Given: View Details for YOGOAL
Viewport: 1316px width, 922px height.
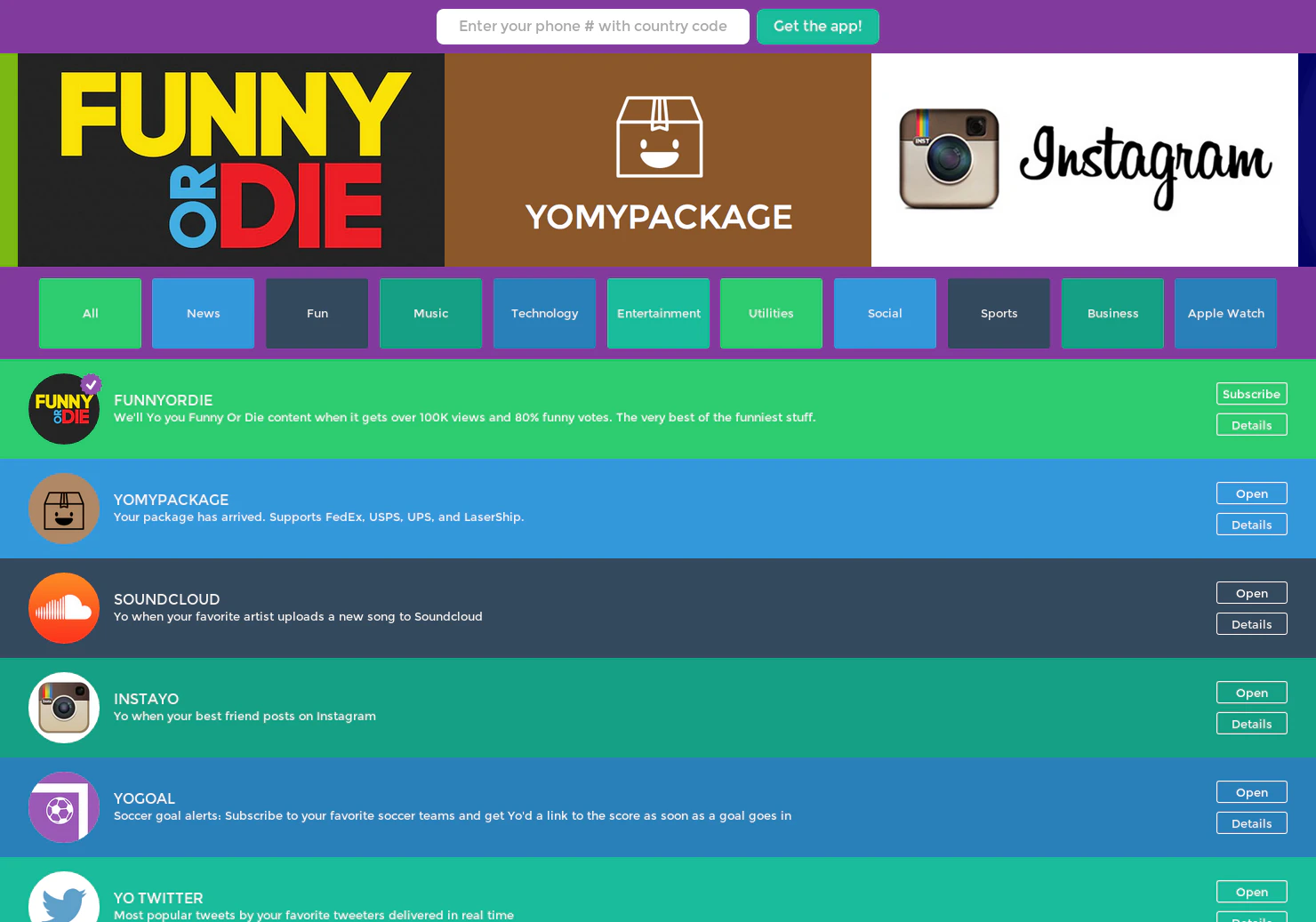Looking at the screenshot, I should 1252,823.
